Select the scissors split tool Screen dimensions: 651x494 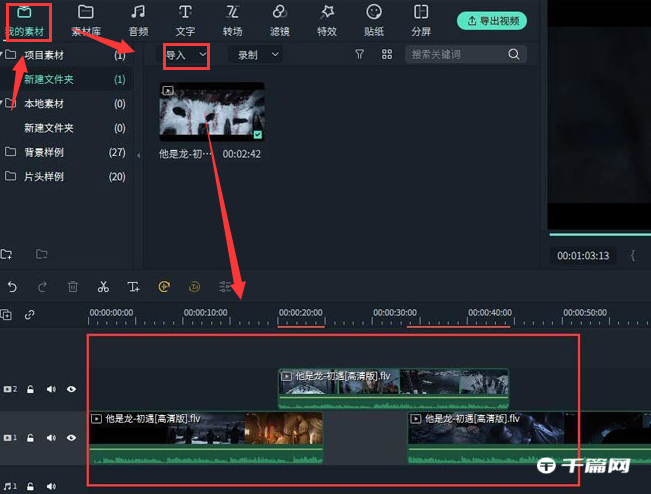coord(103,286)
